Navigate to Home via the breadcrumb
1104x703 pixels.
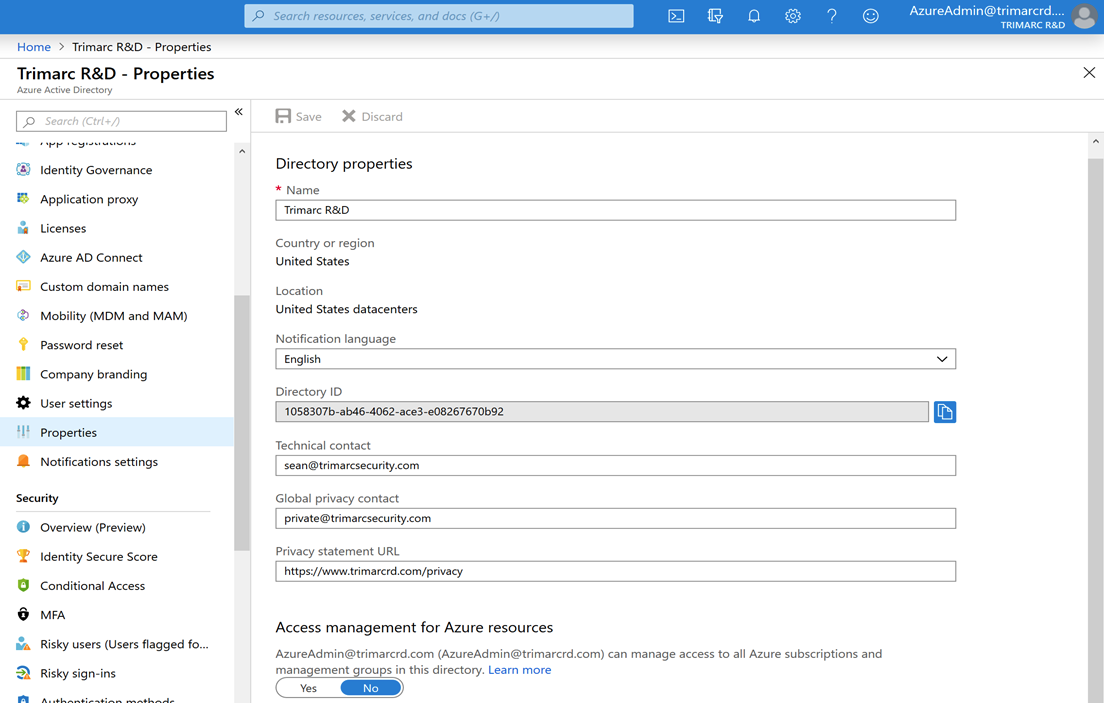click(x=33, y=46)
